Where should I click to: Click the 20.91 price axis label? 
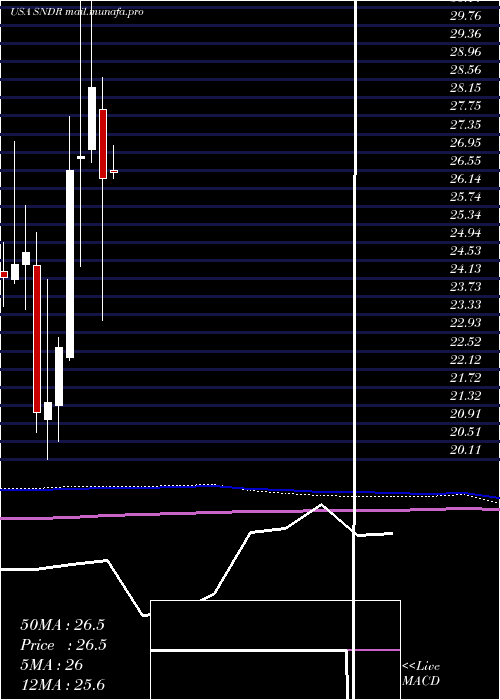point(466,414)
